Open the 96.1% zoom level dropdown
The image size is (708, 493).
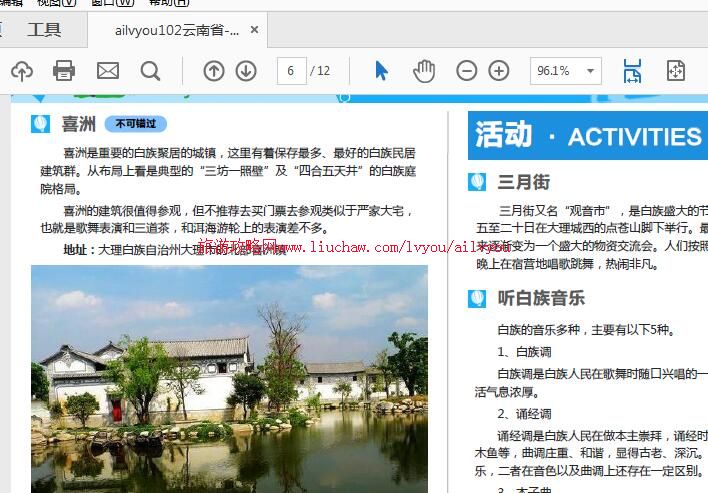click(x=590, y=71)
